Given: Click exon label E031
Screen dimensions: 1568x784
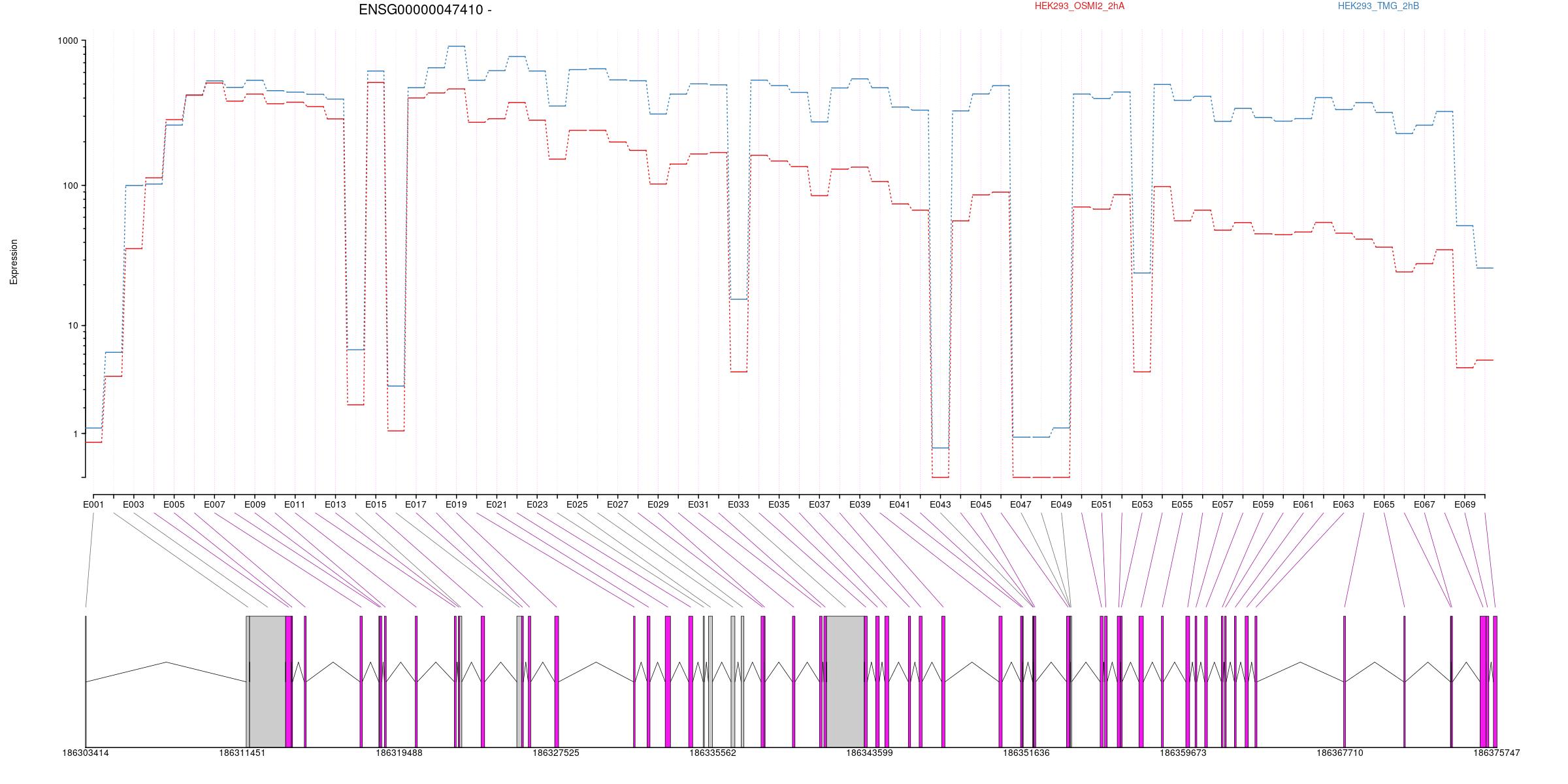Looking at the screenshot, I should click(x=698, y=504).
